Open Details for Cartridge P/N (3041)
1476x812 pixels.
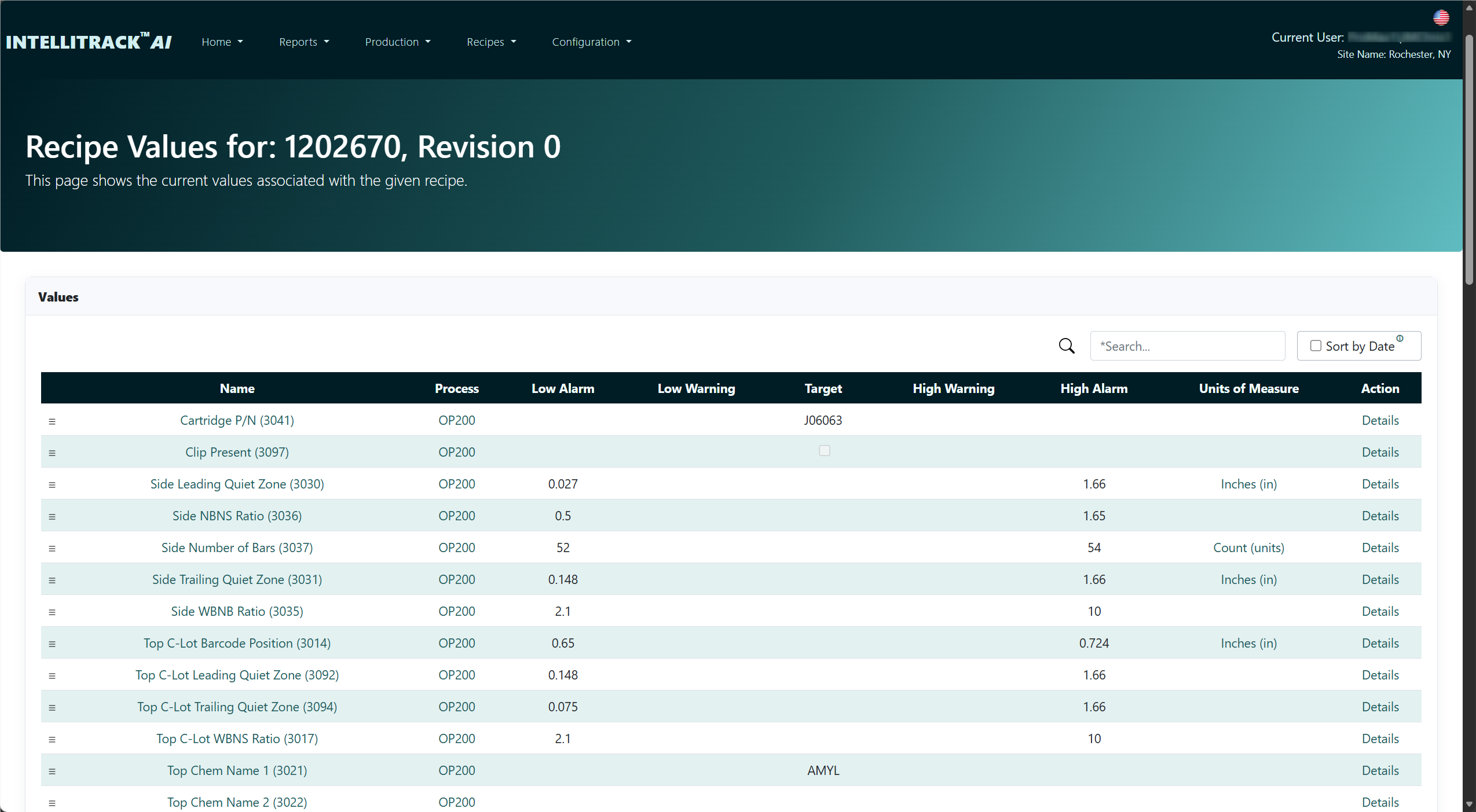tap(1380, 420)
